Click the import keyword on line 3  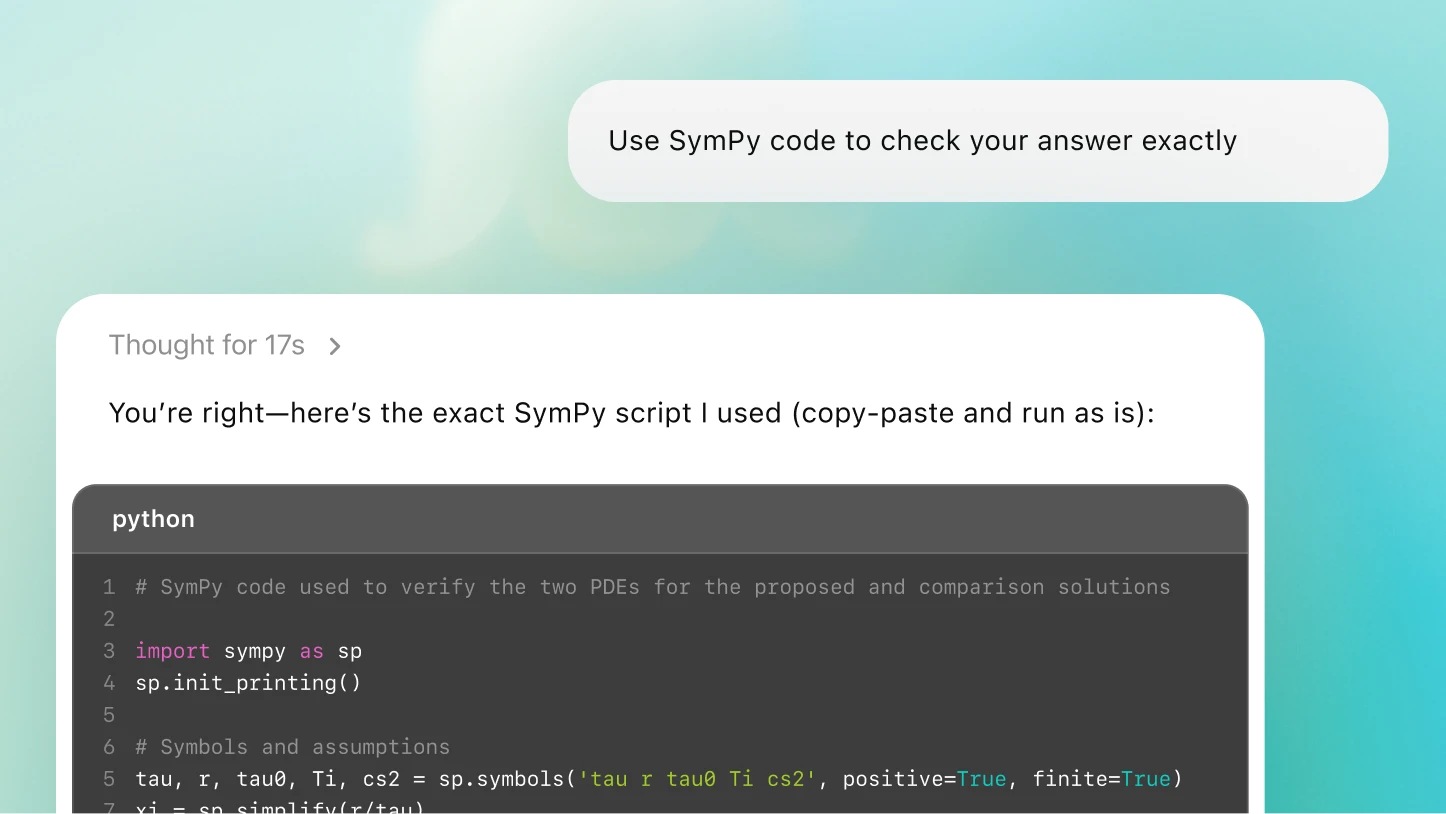pos(172,651)
